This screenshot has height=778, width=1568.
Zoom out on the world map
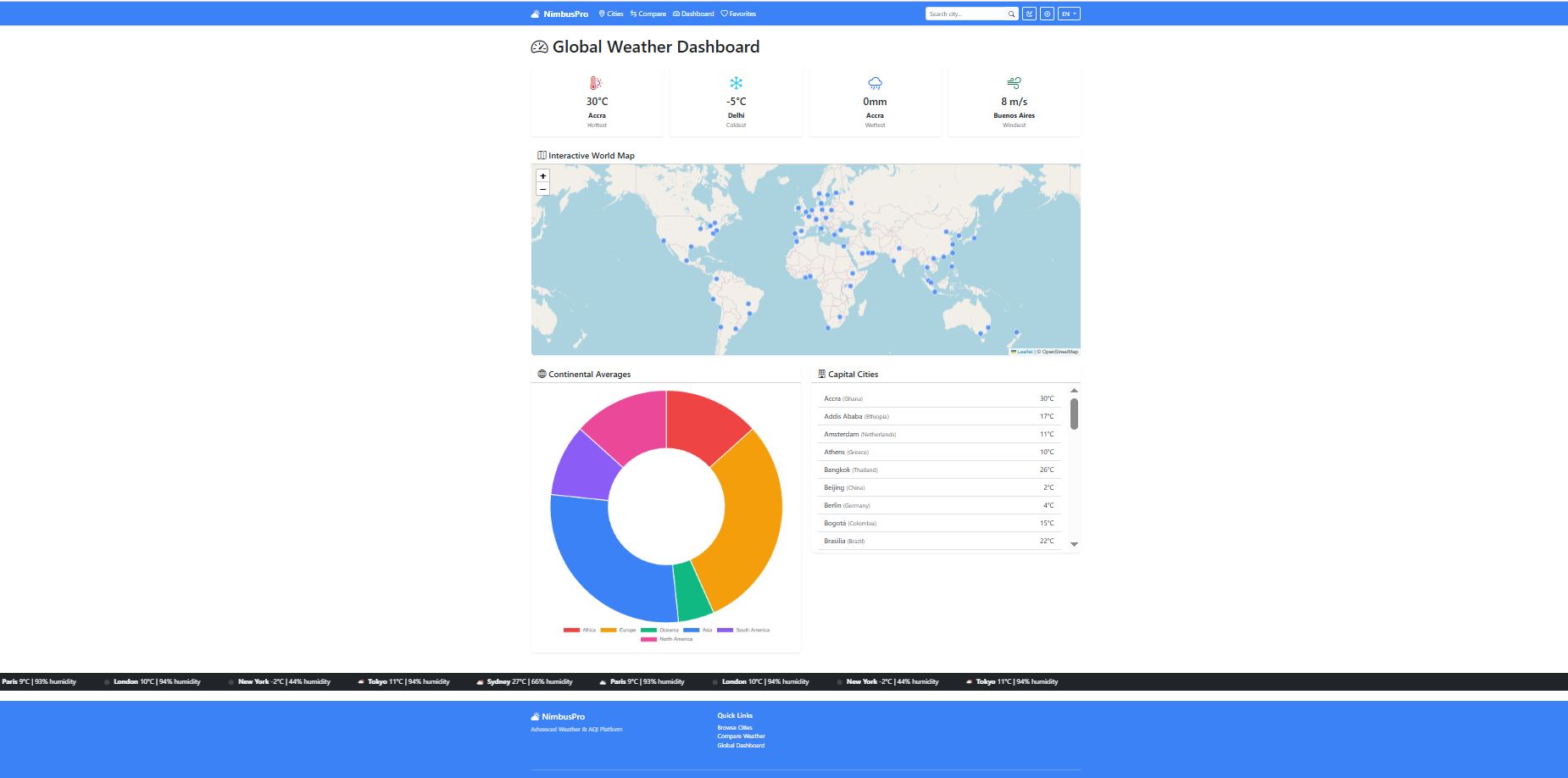pyautogui.click(x=542, y=189)
